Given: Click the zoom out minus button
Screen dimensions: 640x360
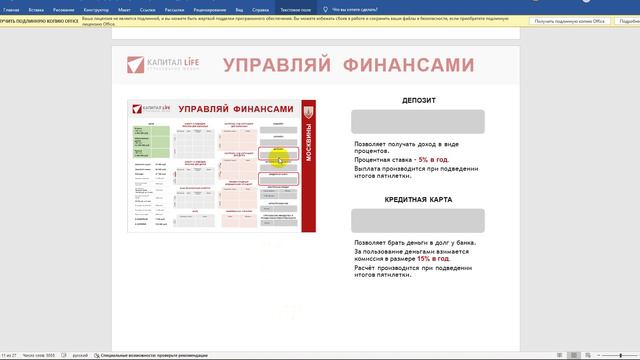Looking at the screenshot, I should tap(599, 356).
